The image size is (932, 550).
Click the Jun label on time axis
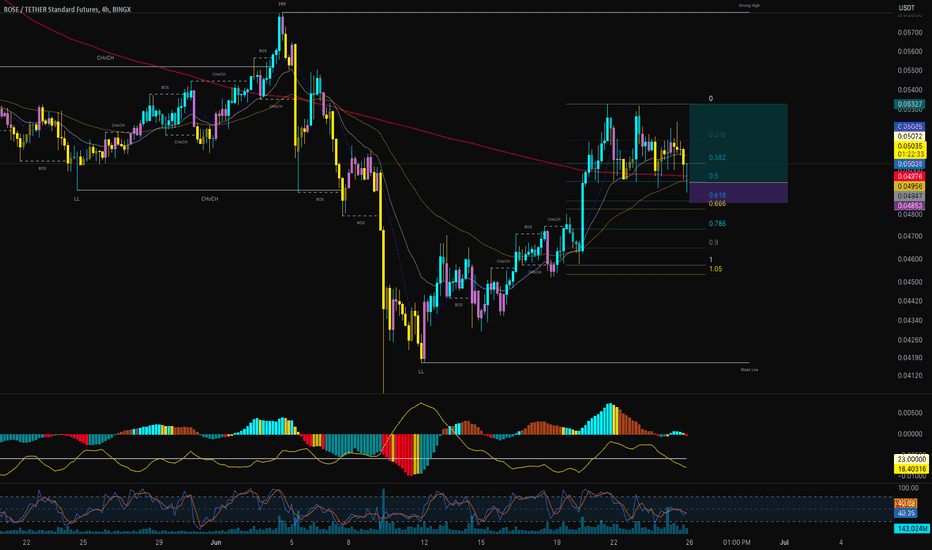216,542
